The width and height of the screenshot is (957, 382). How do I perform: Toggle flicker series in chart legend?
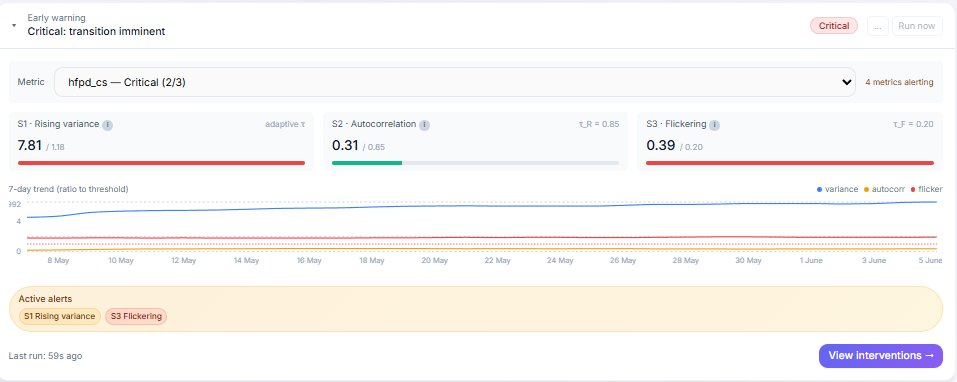point(926,189)
